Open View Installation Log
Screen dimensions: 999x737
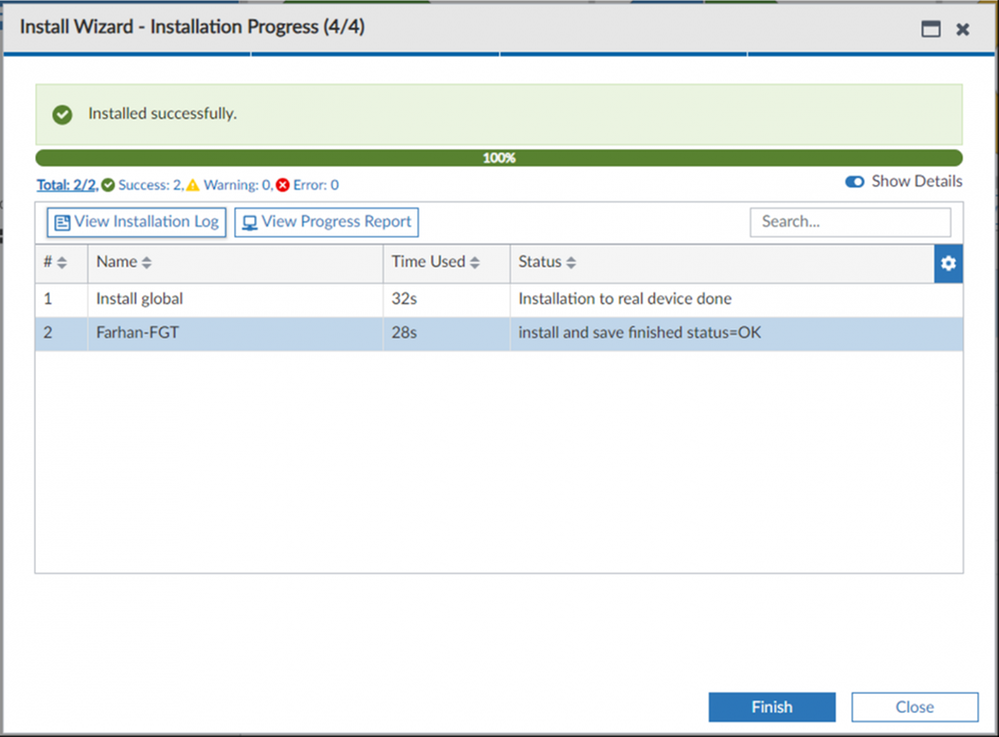click(x=136, y=222)
